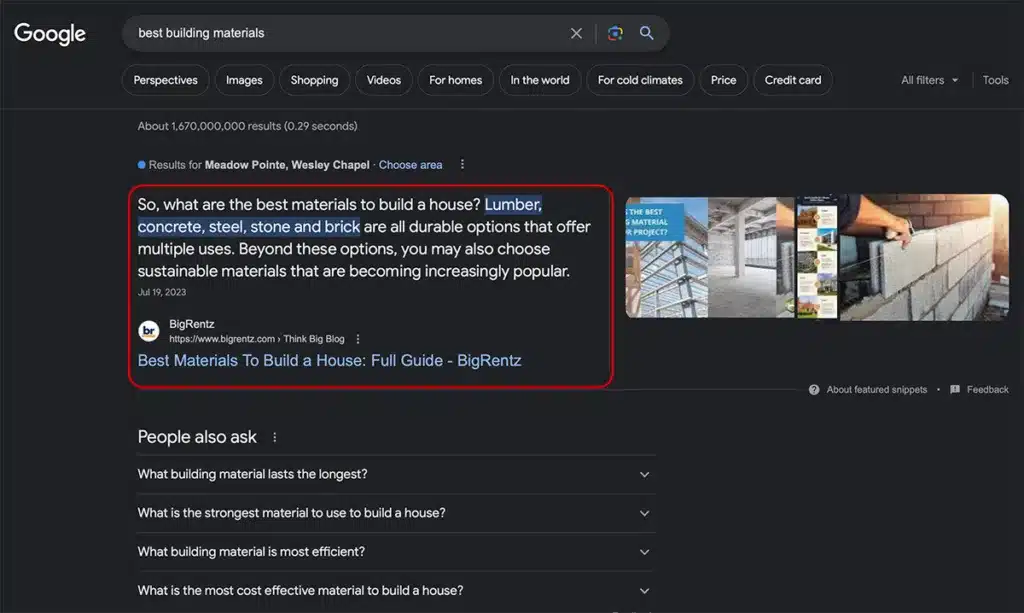Click the About featured snippets link
The width and height of the screenshot is (1024, 613).
tap(876, 390)
